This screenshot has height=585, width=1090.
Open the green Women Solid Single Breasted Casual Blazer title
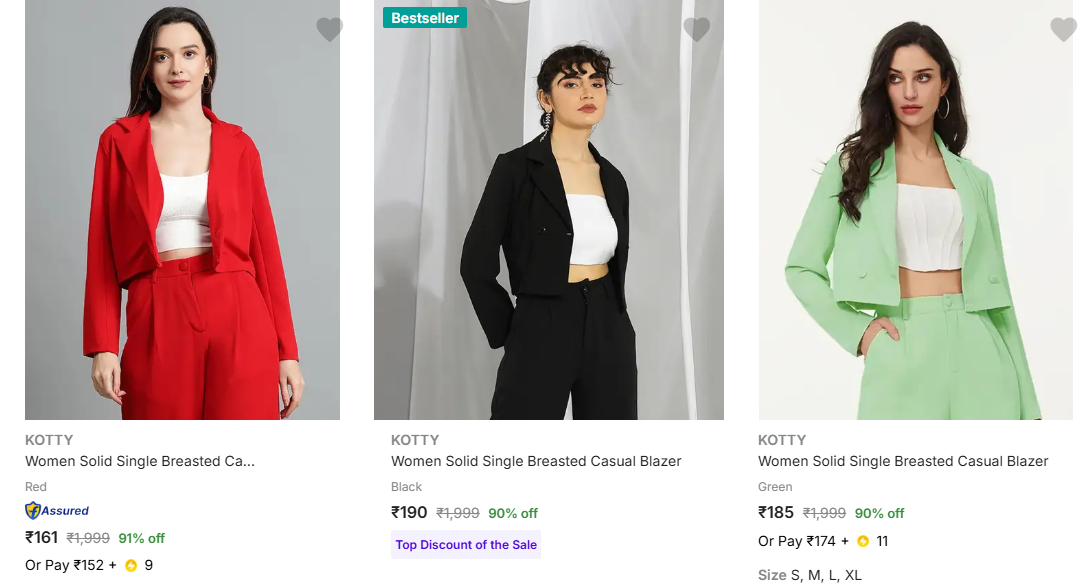click(x=903, y=461)
